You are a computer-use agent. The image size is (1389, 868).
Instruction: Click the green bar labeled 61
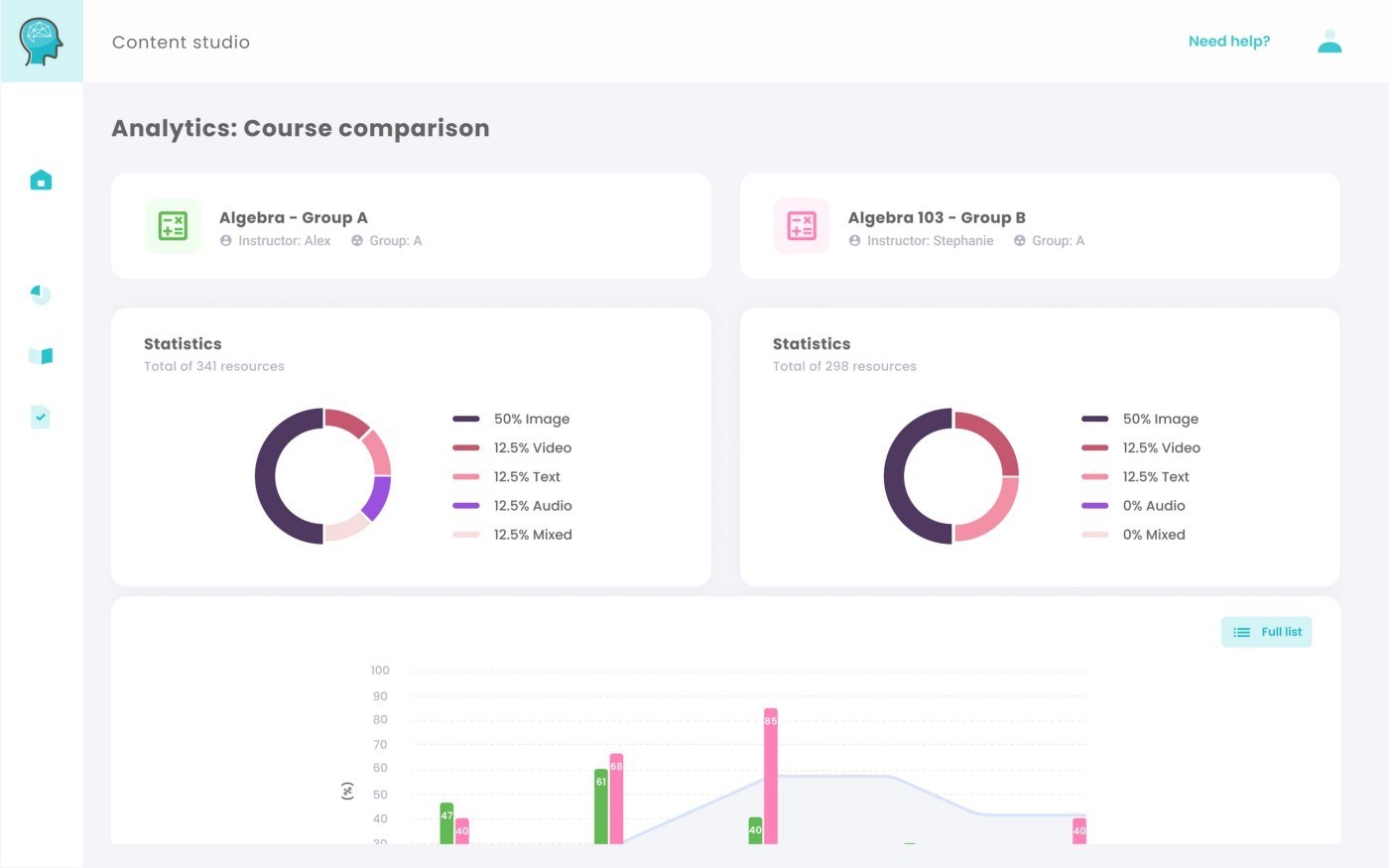point(601,806)
